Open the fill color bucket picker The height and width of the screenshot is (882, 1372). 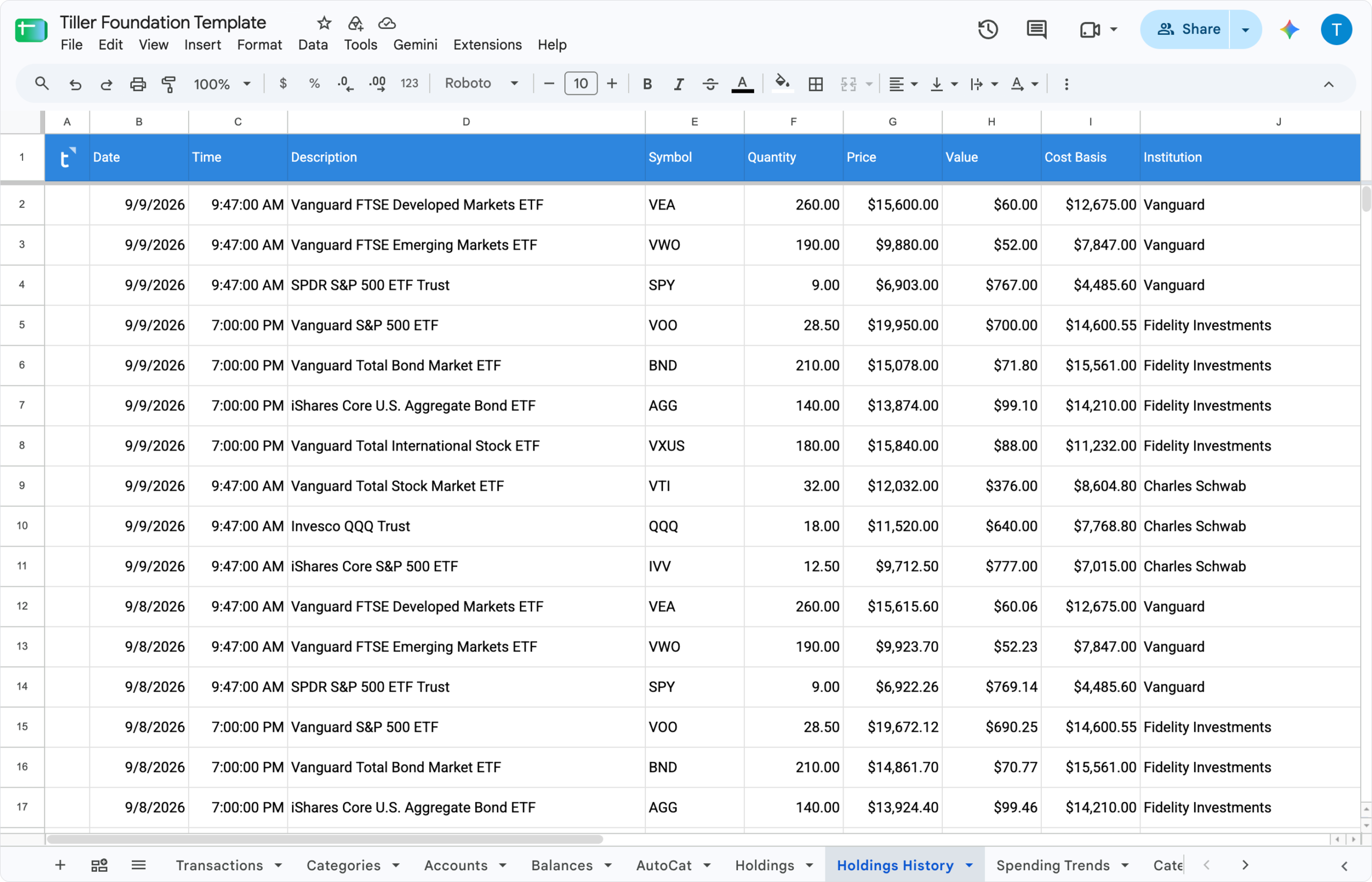point(782,84)
